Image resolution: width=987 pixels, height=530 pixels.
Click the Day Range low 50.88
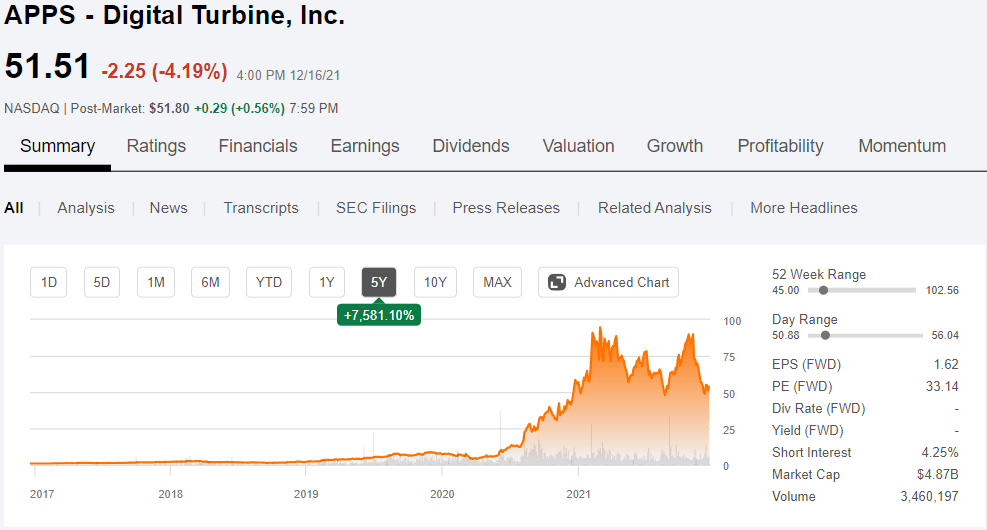point(786,335)
